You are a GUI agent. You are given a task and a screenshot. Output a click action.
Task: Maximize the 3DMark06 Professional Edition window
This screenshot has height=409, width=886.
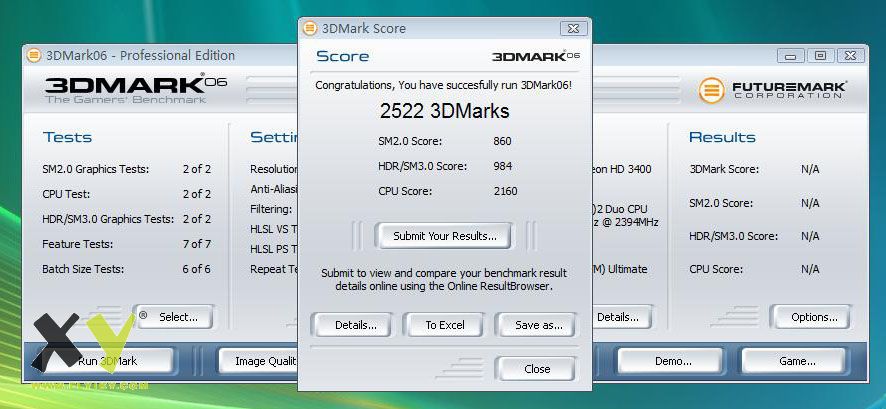point(820,55)
